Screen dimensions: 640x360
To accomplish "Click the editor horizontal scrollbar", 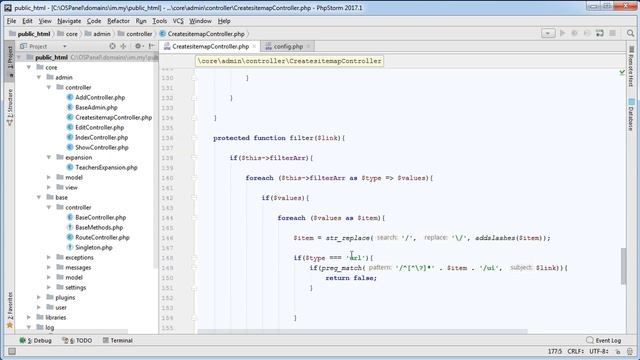I will pos(362,331).
